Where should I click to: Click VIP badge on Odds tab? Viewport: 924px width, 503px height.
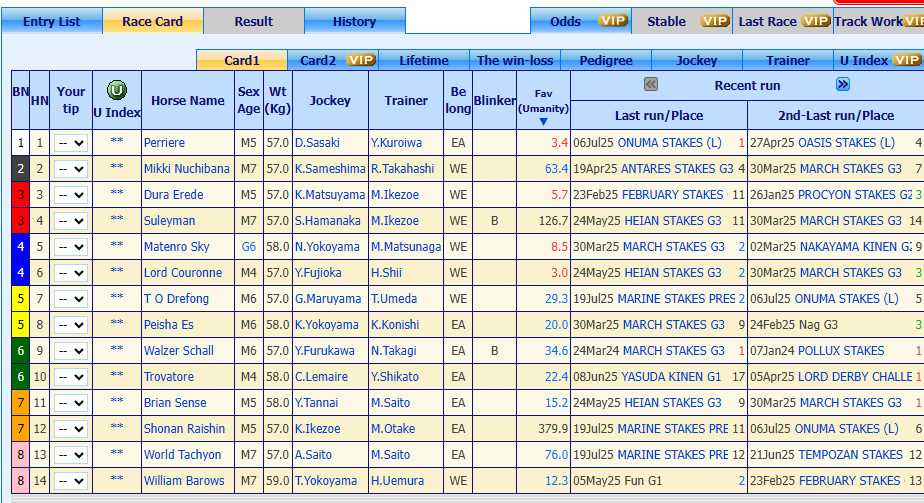click(x=613, y=21)
